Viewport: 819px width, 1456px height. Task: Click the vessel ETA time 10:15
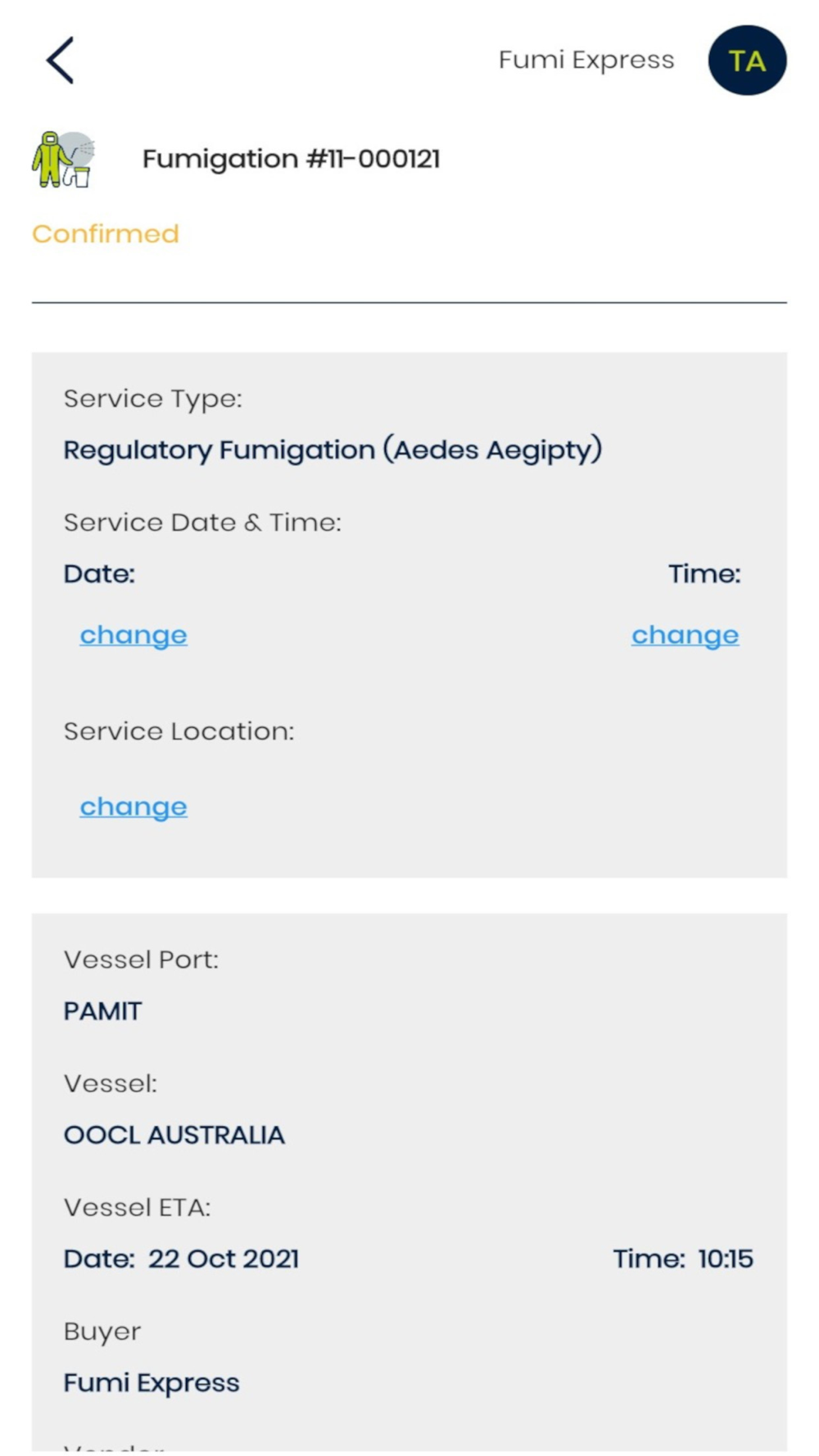[725, 1259]
